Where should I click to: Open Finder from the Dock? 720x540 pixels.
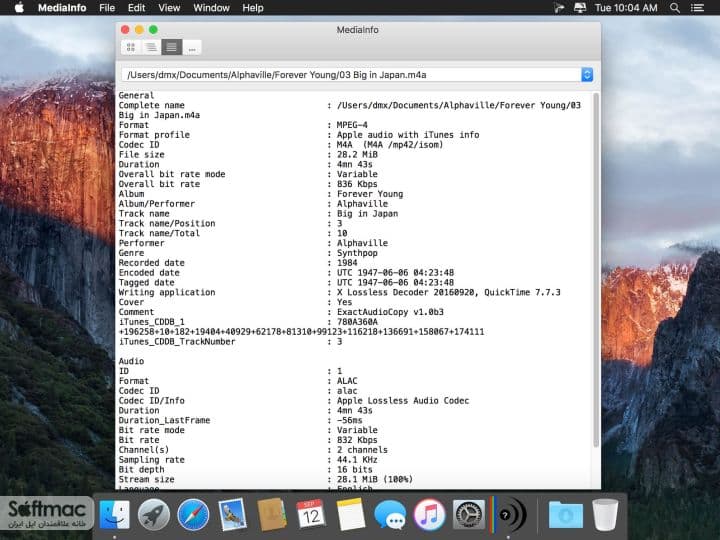(114, 514)
